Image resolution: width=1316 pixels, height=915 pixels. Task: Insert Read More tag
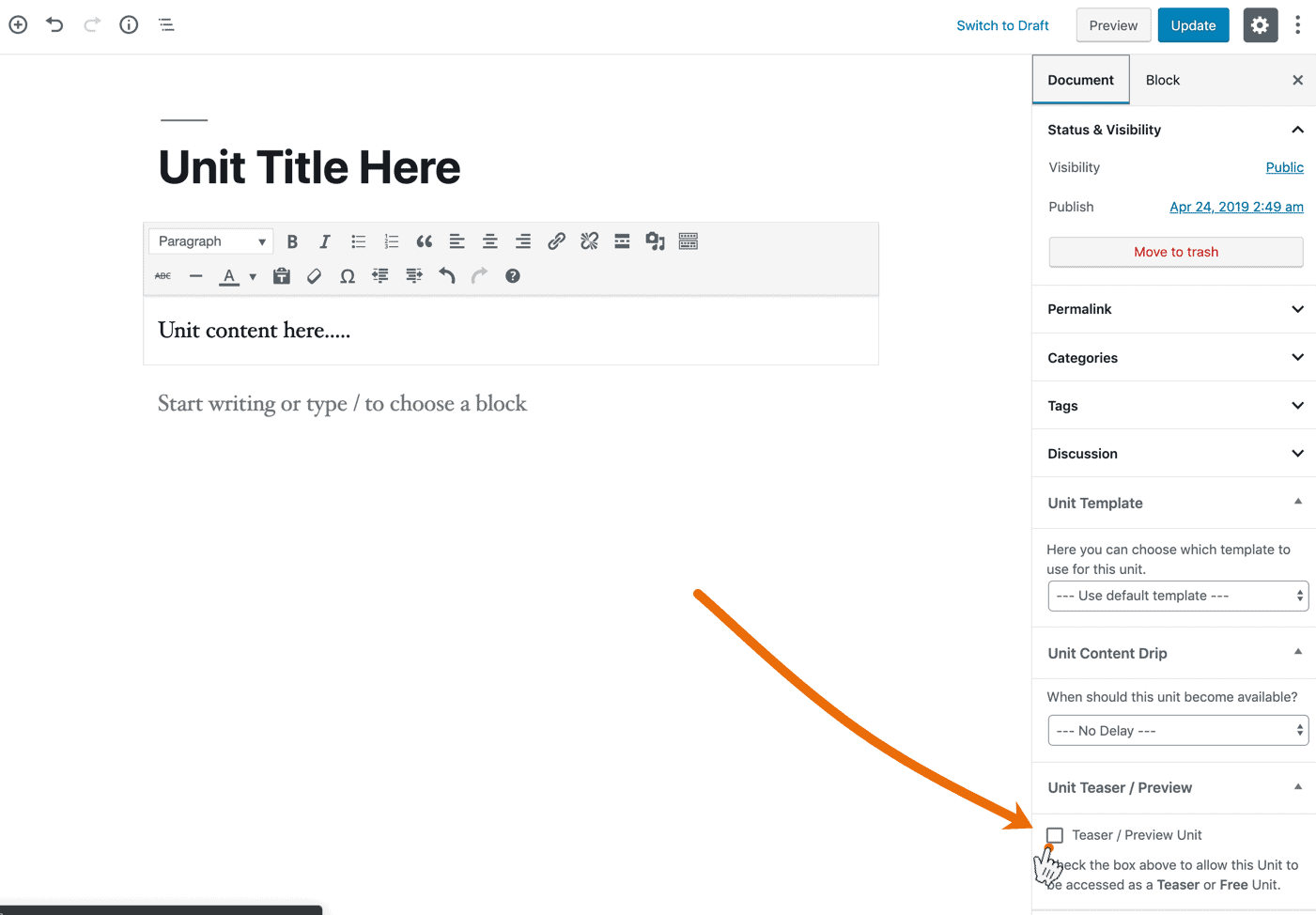tap(622, 241)
